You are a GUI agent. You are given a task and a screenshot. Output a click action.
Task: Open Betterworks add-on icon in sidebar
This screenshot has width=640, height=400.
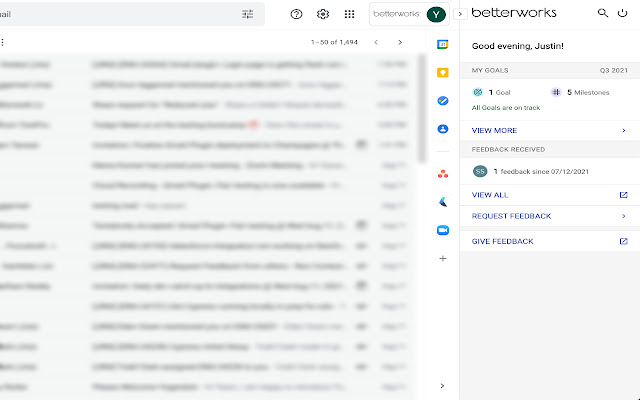[443, 202]
